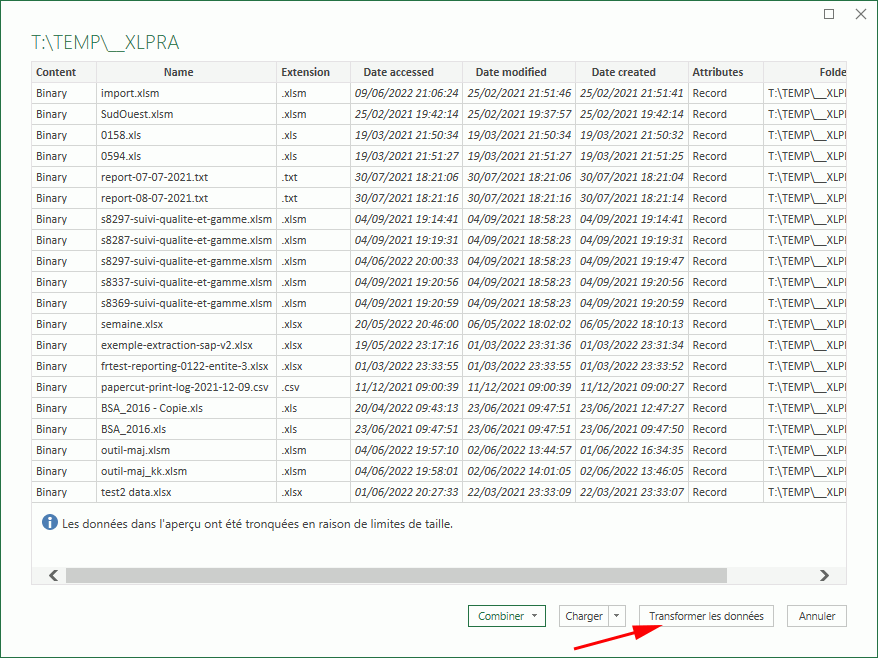Click the blue information icon
Screen dimensions: 878x658
point(49,522)
